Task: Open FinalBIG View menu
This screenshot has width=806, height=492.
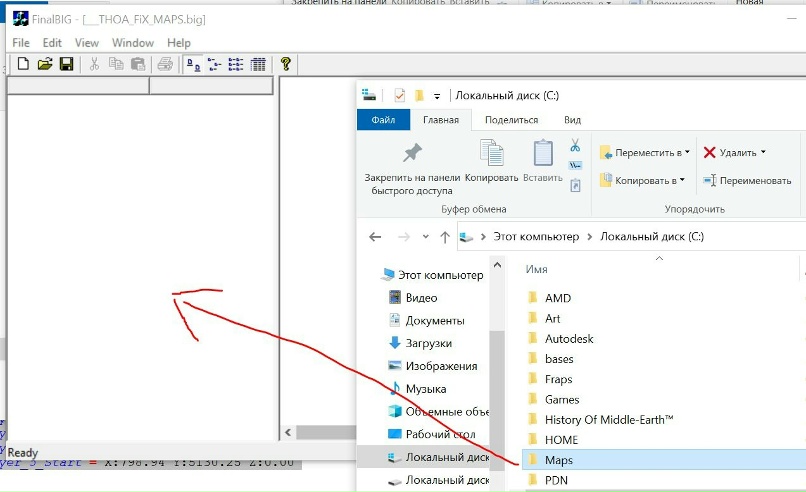Action: [x=86, y=43]
